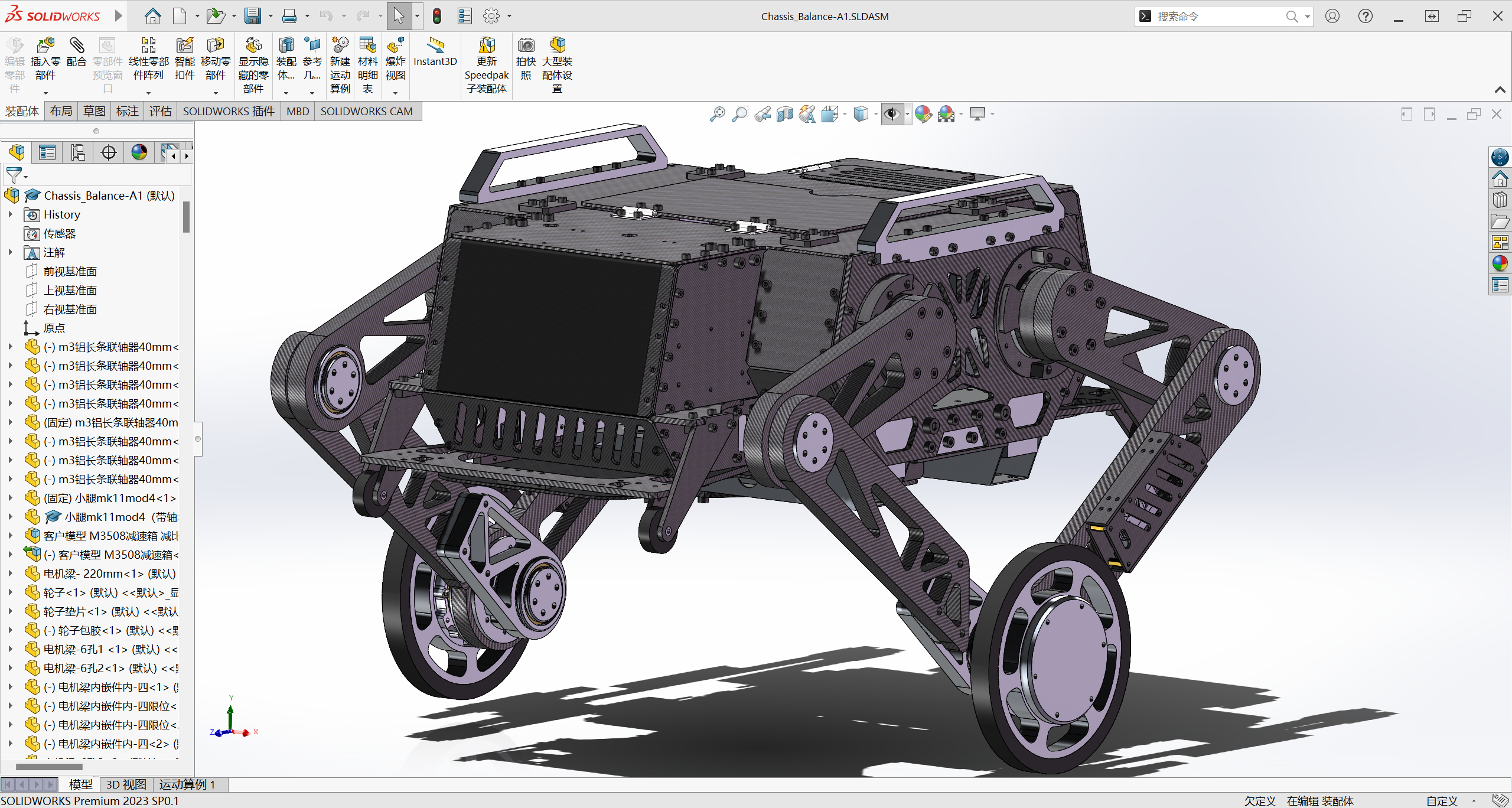Open the 3D 视图 bottom tab
This screenshot has height=808, width=1512.
(x=126, y=784)
